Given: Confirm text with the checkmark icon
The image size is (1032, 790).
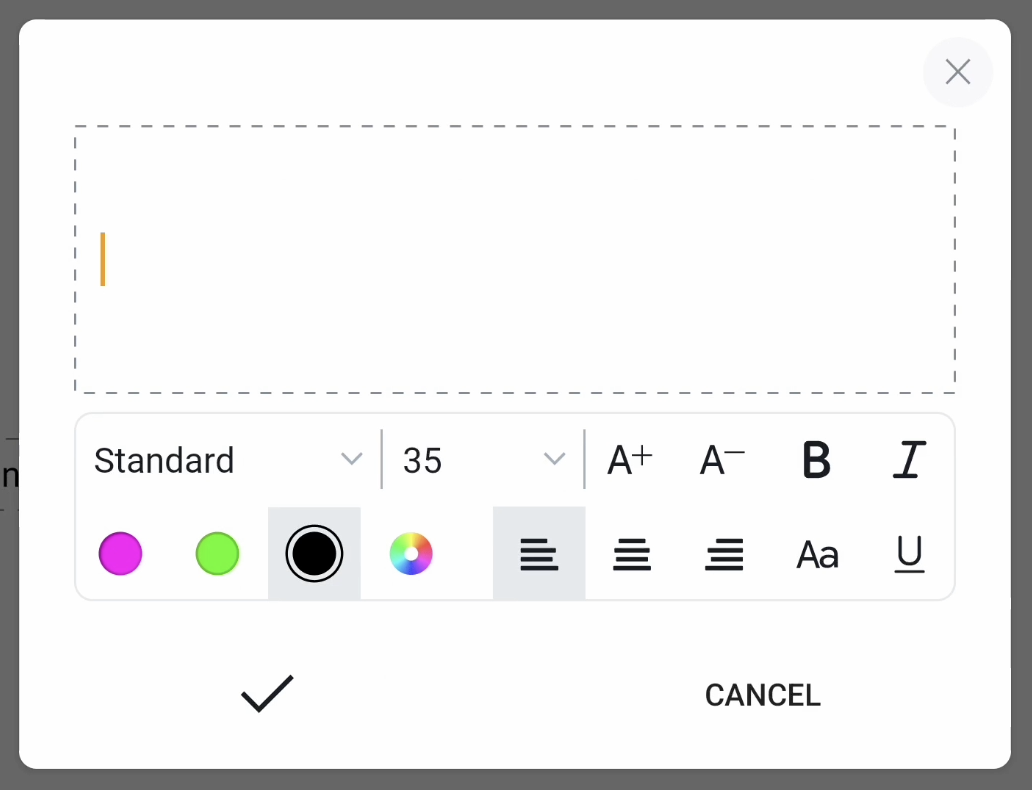Looking at the screenshot, I should click(x=265, y=691).
